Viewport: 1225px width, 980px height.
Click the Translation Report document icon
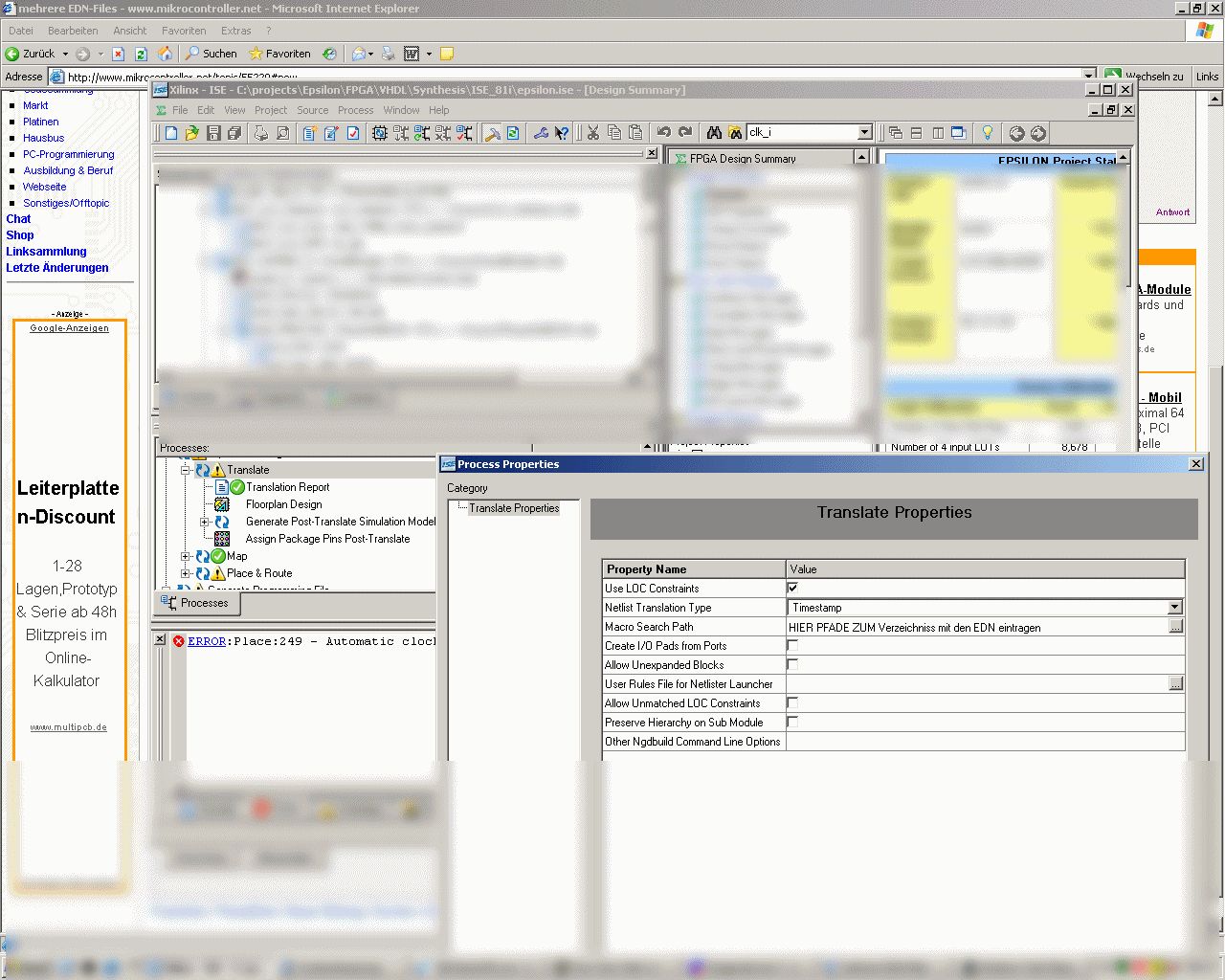[x=222, y=487]
